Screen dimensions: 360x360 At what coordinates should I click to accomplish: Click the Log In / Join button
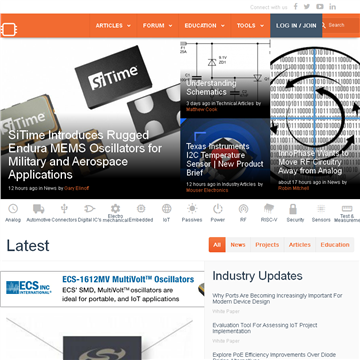296,26
